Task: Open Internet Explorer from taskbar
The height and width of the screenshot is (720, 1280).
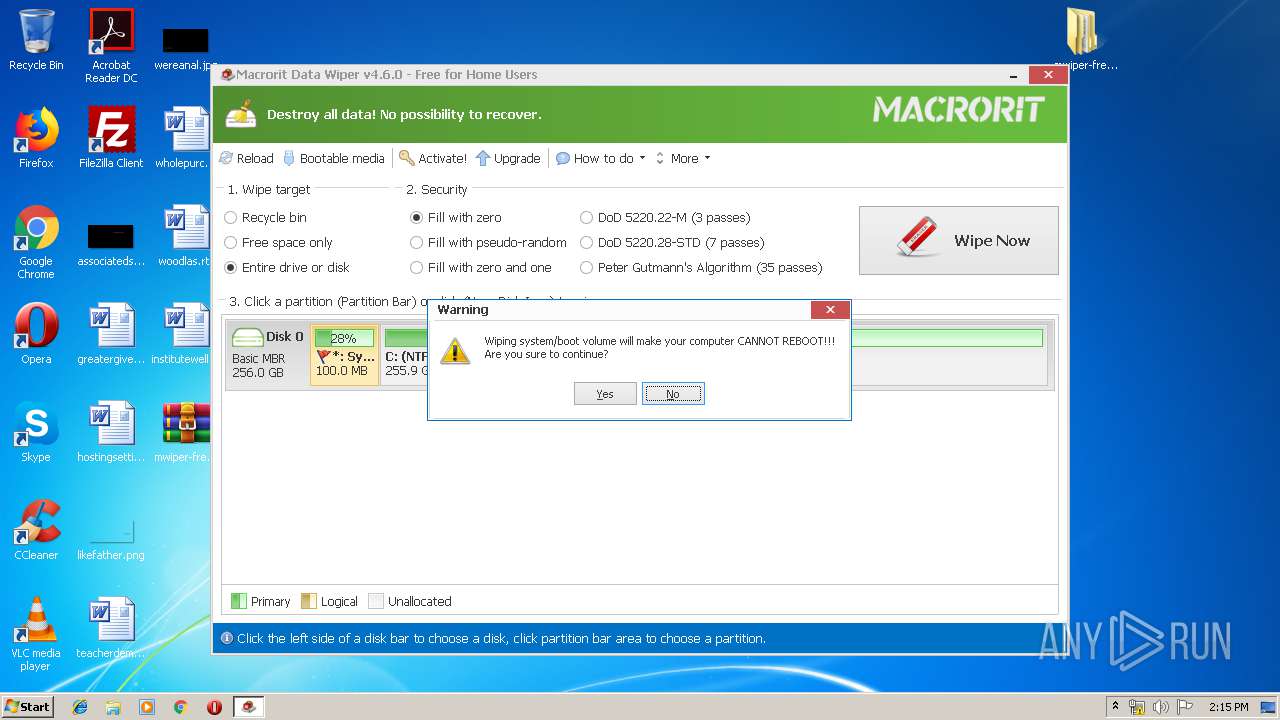Action: coord(80,707)
